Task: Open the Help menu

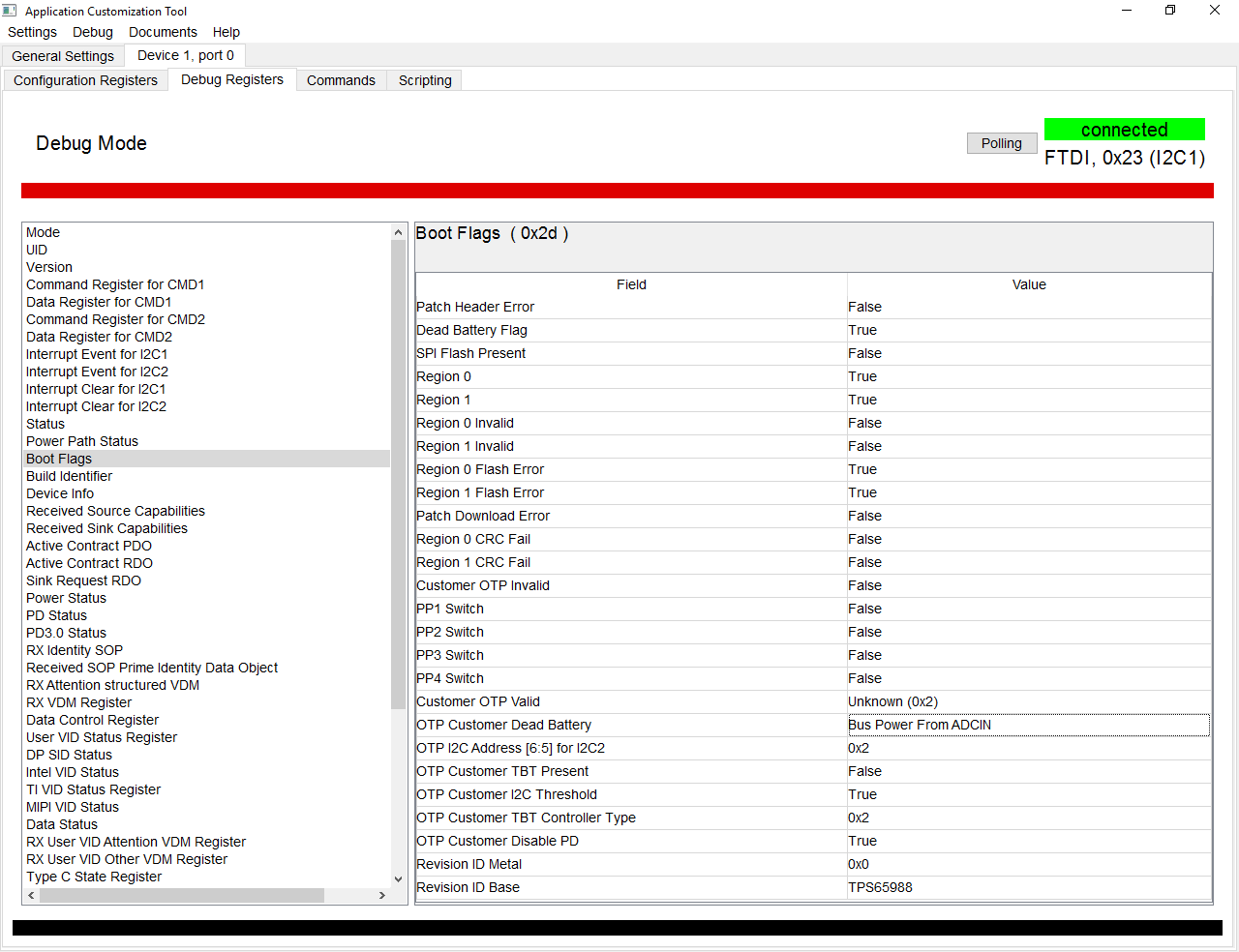Action: tap(226, 32)
